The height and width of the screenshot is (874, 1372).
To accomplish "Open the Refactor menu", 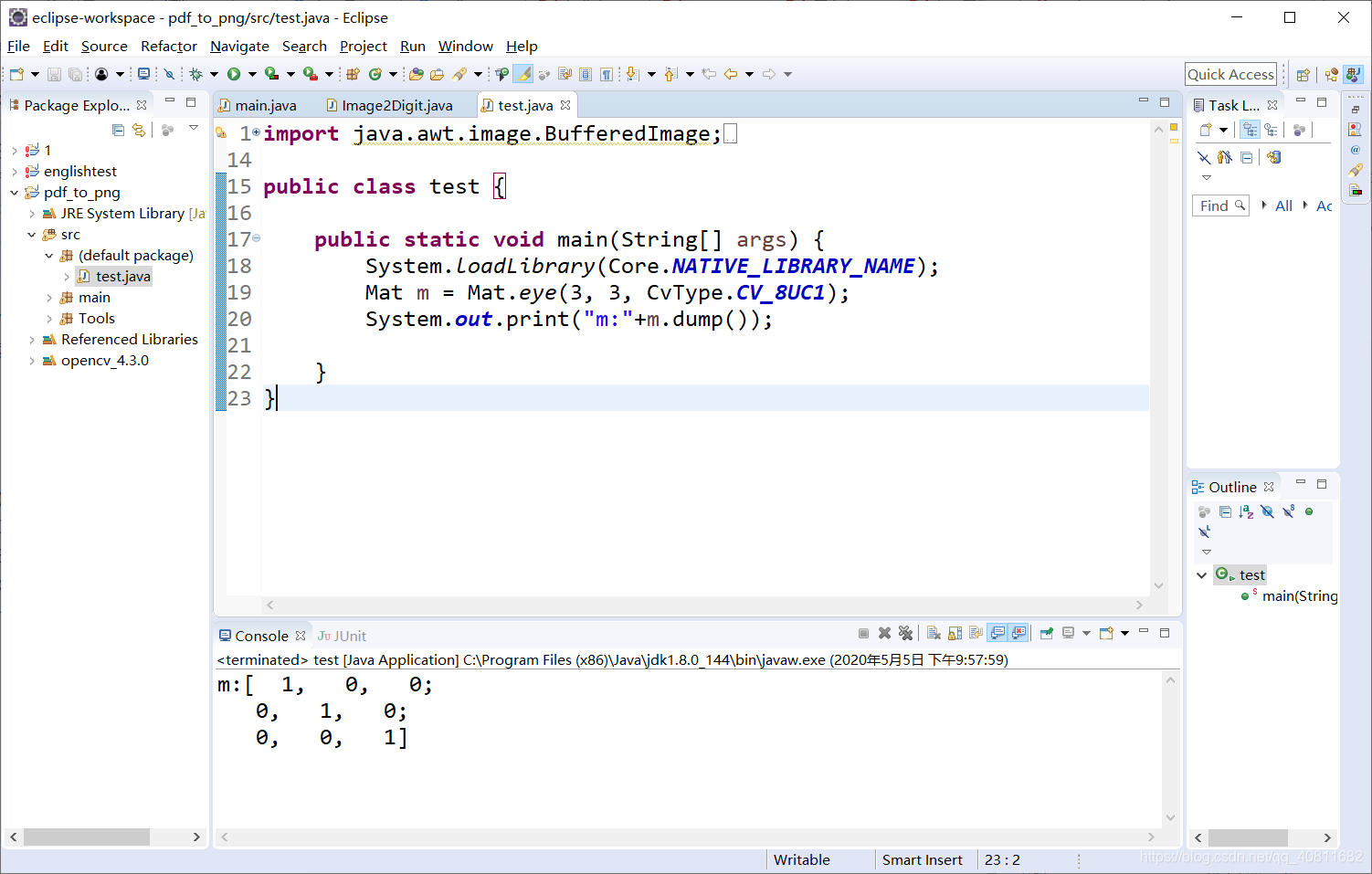I will 168,46.
